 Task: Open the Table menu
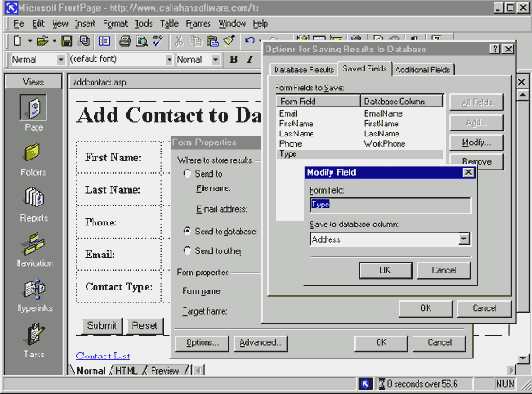(169, 24)
